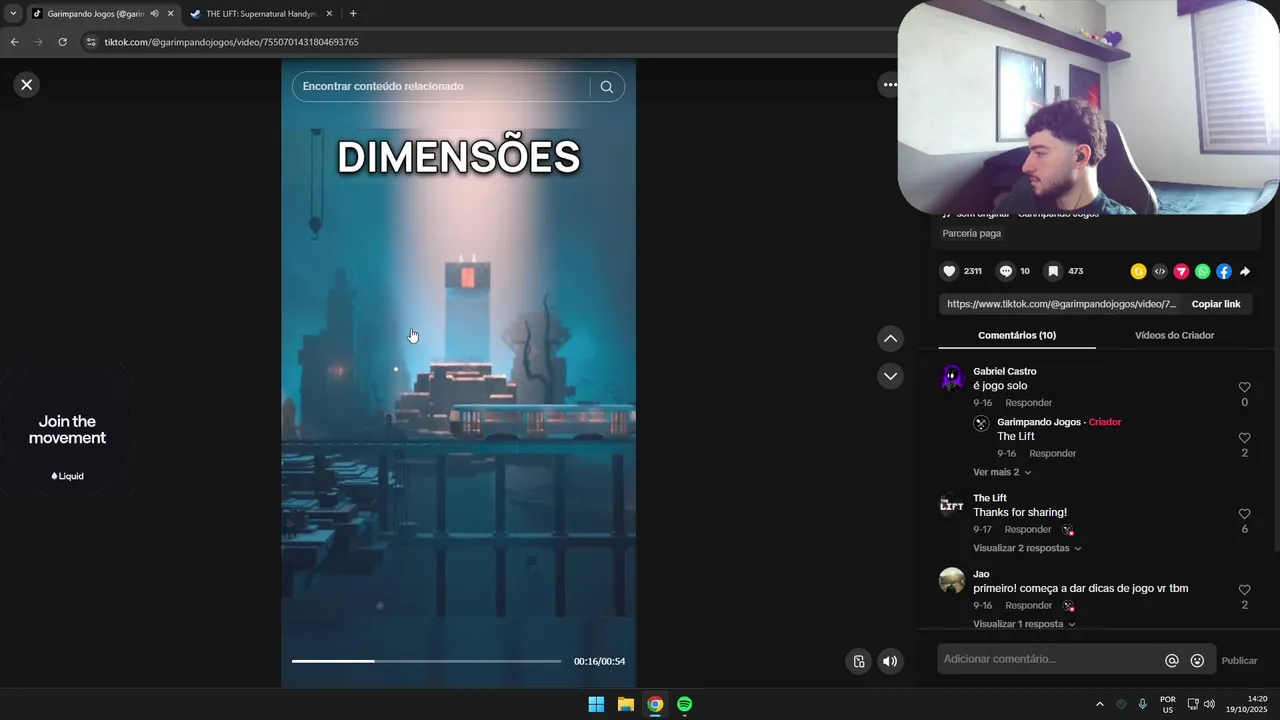
Task: Share via the Facebook icon
Action: tap(1224, 271)
